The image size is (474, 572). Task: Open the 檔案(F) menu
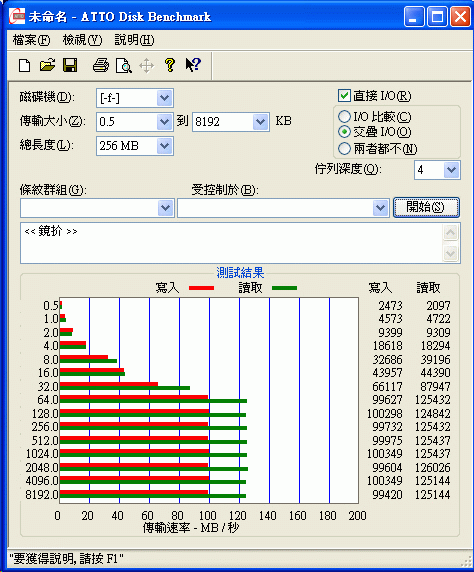click(x=31, y=40)
